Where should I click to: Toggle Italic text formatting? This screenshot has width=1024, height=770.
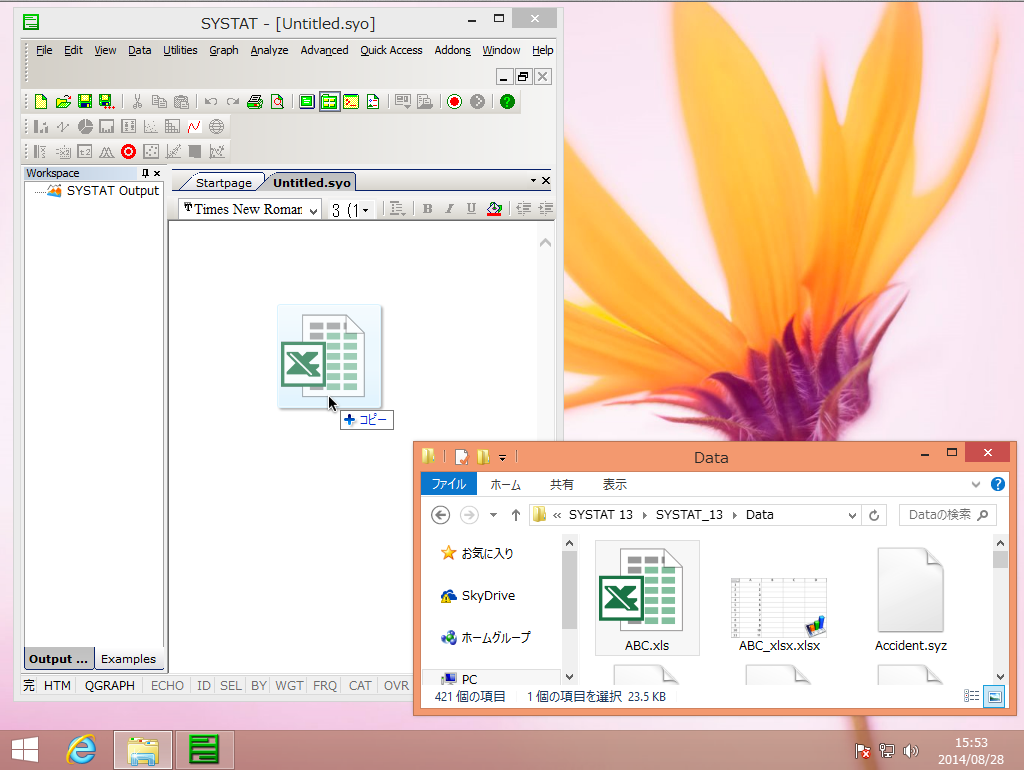(449, 209)
